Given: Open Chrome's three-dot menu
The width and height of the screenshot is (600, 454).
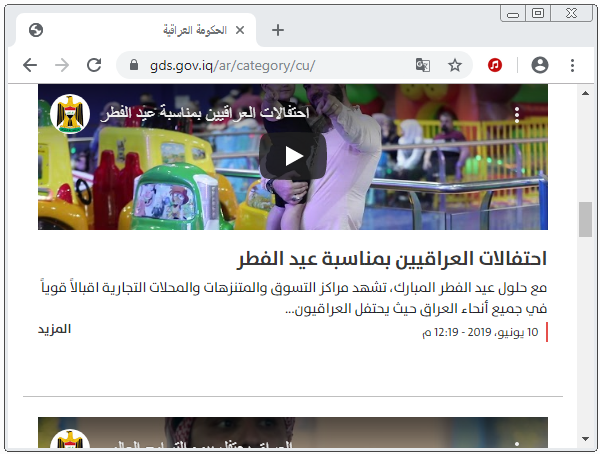Looking at the screenshot, I should [572, 65].
